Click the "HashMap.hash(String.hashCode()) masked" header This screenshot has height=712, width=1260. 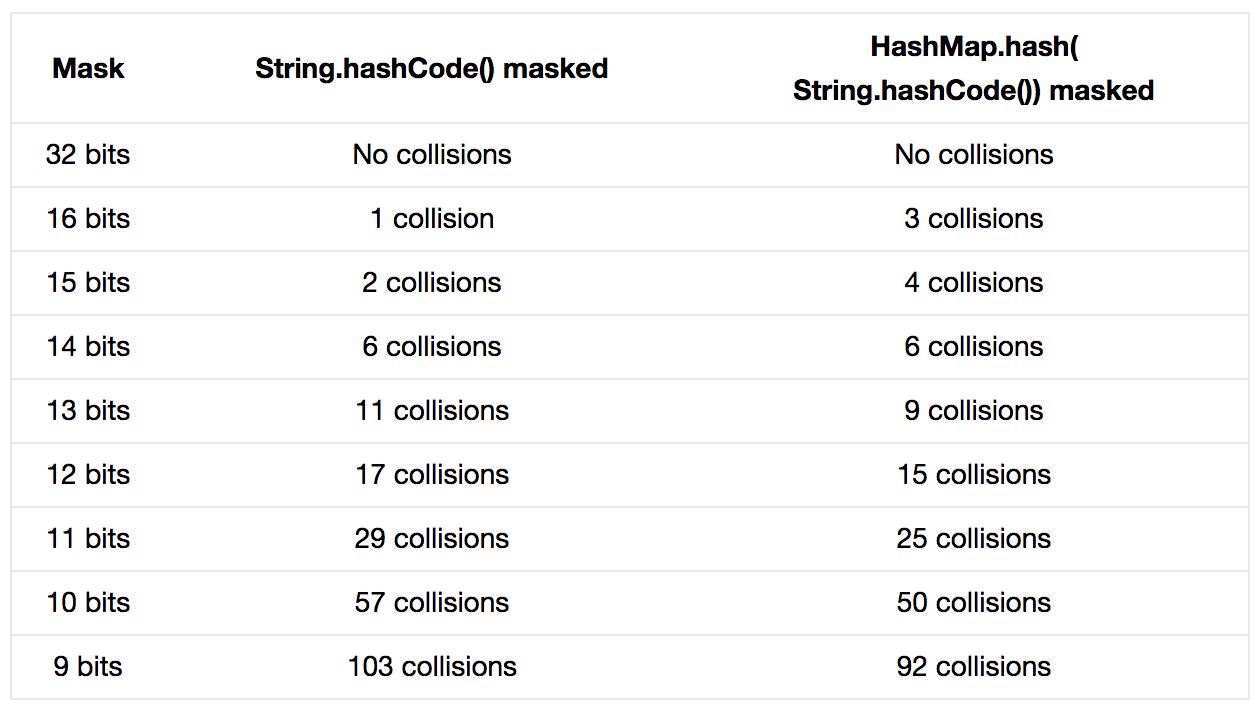[x=973, y=69]
